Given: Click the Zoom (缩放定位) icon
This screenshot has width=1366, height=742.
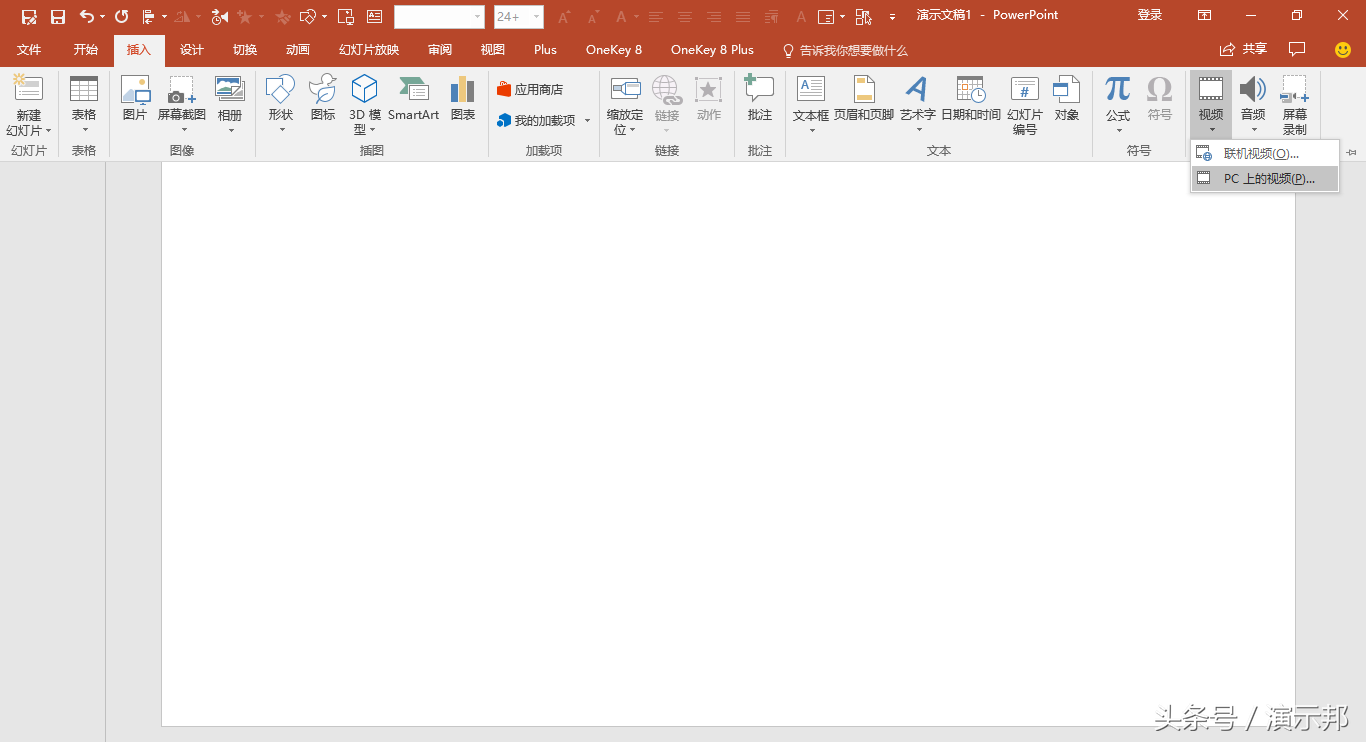Looking at the screenshot, I should [625, 90].
